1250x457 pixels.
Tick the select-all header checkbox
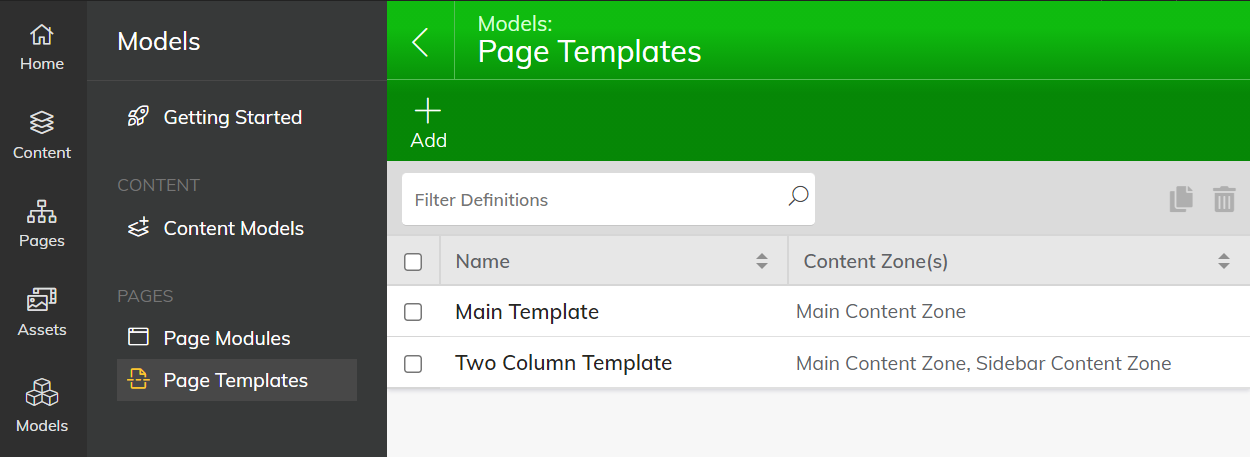413,262
